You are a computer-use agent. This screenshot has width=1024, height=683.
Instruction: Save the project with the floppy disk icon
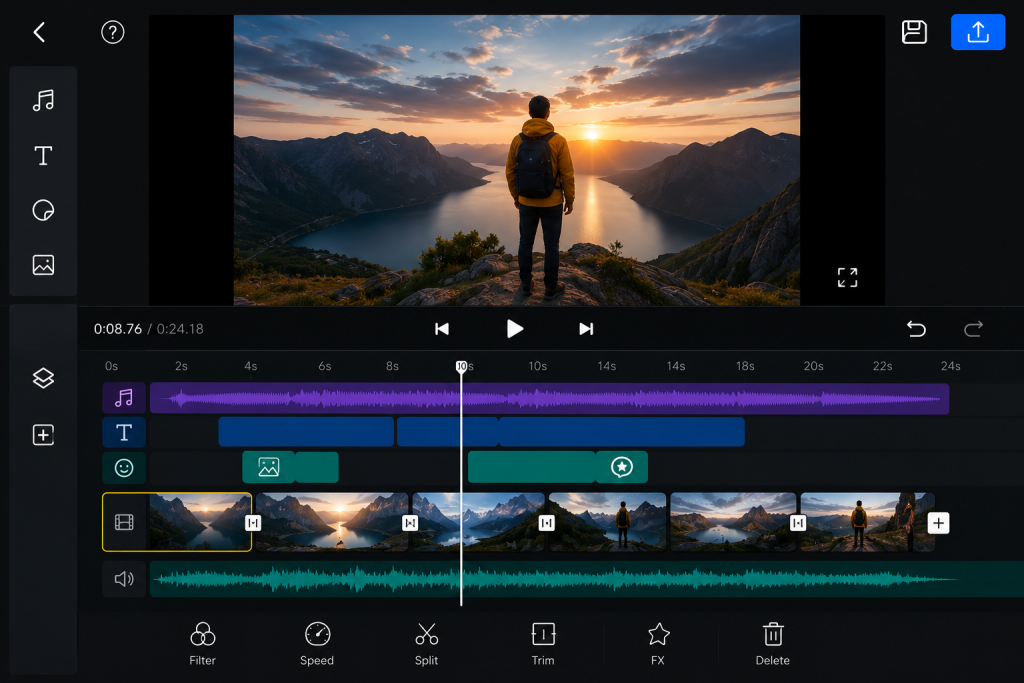(914, 32)
